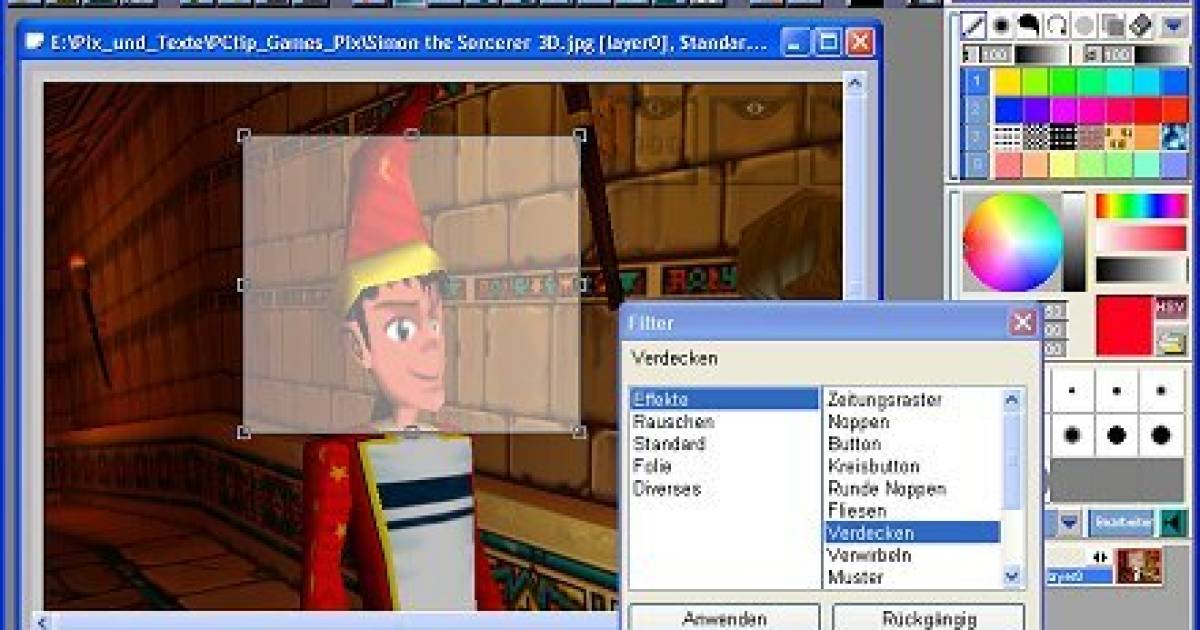Choose the Verdecken filter in list
The image size is (1200, 630).
(912, 533)
